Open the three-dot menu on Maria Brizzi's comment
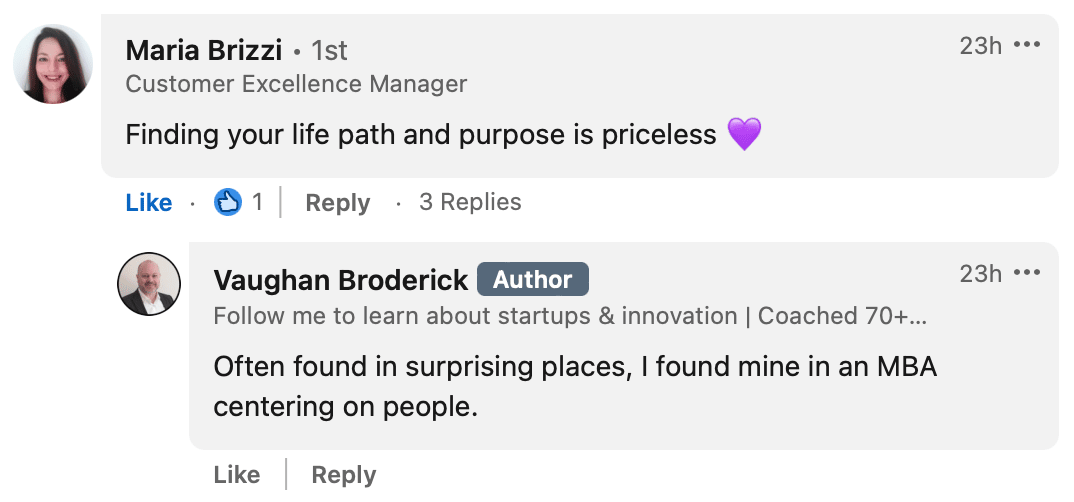 [1027, 45]
